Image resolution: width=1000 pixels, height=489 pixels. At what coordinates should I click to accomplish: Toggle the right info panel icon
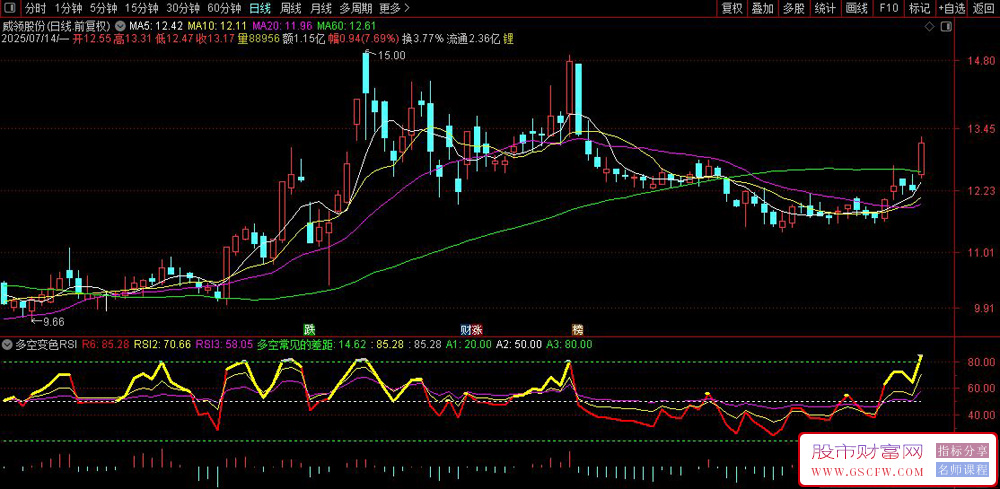click(x=947, y=26)
